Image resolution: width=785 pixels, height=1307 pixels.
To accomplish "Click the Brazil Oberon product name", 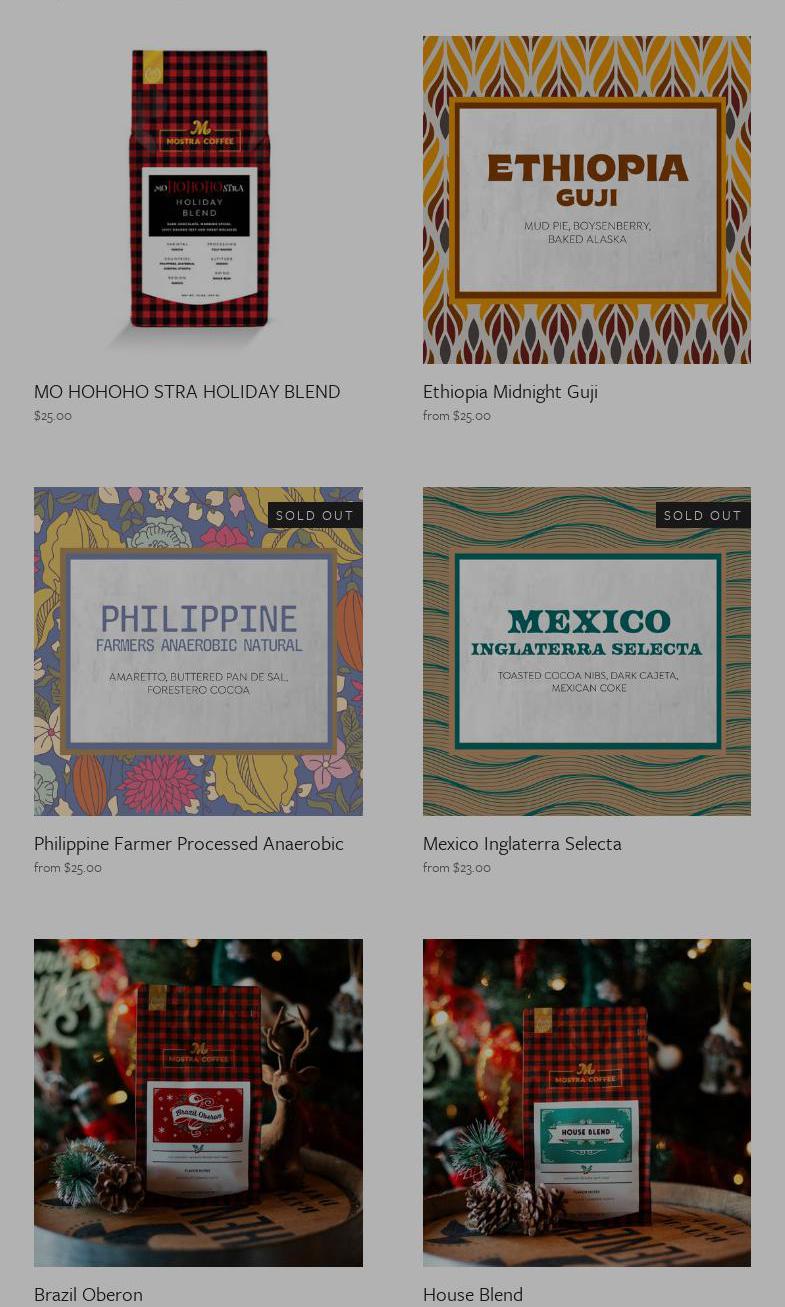I will [88, 1294].
